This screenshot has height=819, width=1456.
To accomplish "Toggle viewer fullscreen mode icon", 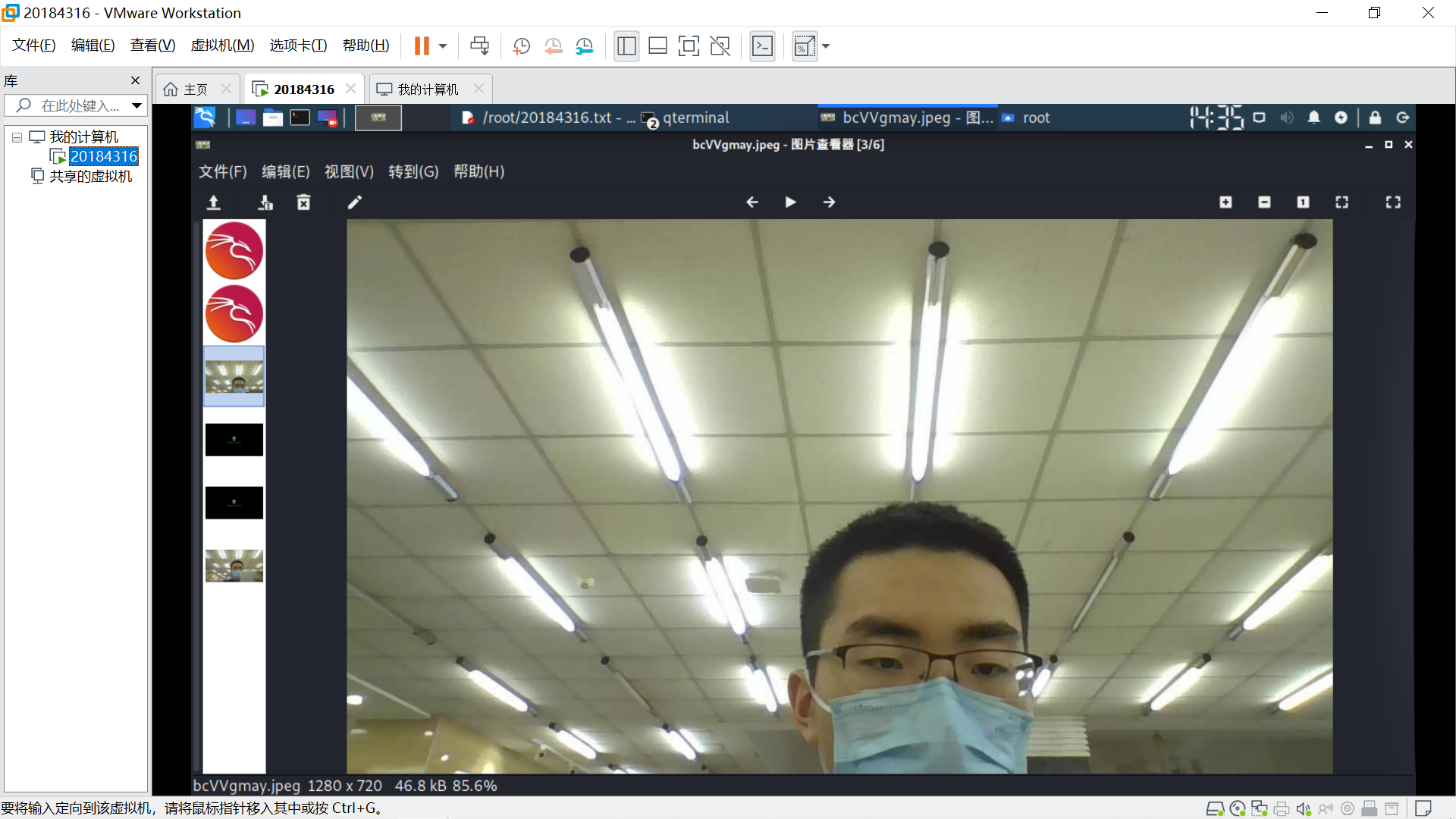I will tap(1393, 202).
